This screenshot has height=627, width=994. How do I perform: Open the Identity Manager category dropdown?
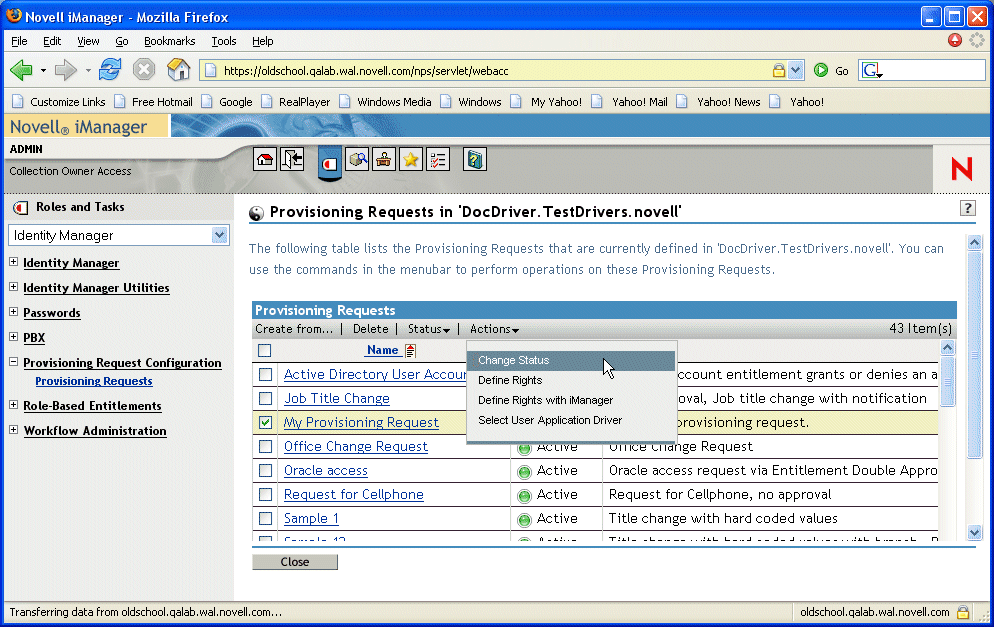(x=219, y=235)
